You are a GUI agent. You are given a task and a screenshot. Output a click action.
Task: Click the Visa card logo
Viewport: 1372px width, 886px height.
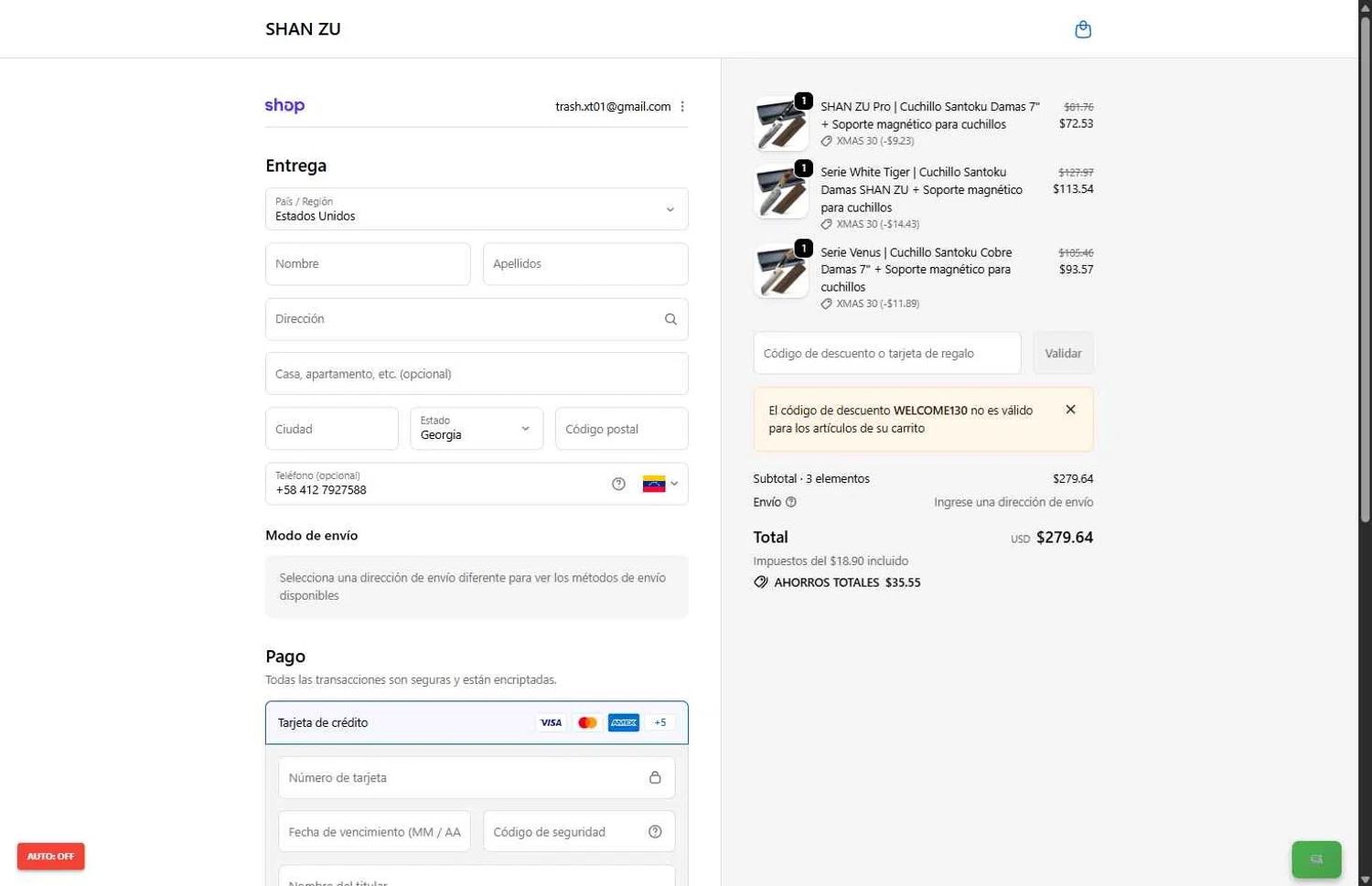[x=551, y=722]
